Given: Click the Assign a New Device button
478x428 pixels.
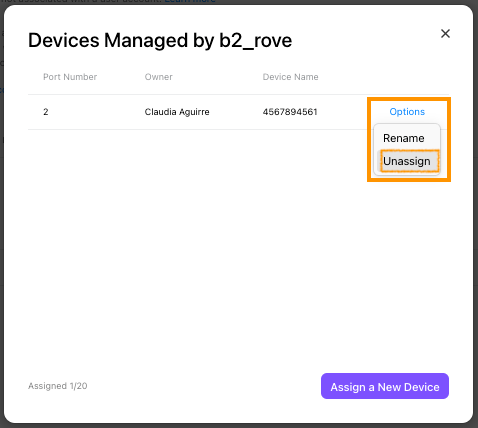Looking at the screenshot, I should pyautogui.click(x=385, y=386).
